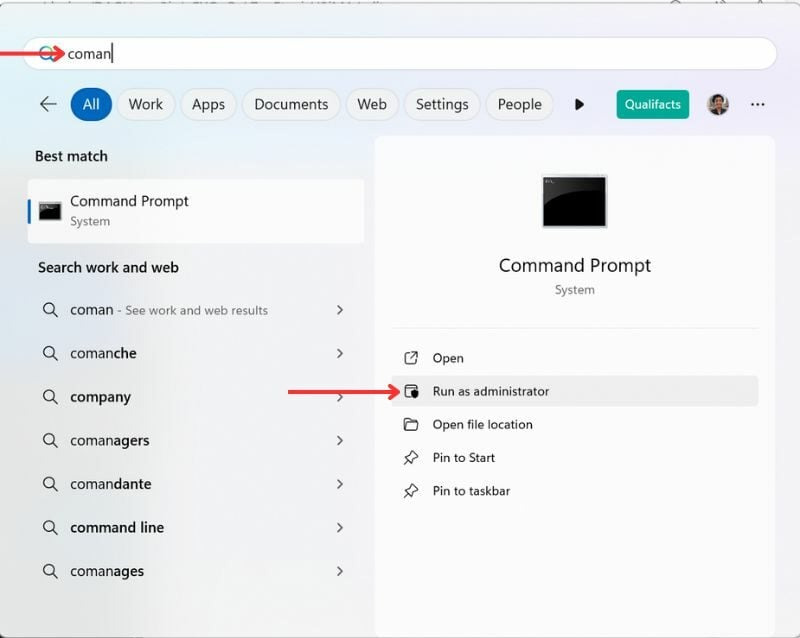Click magnifier icon beside 'comanagers'
The image size is (800, 638).
coord(50,440)
